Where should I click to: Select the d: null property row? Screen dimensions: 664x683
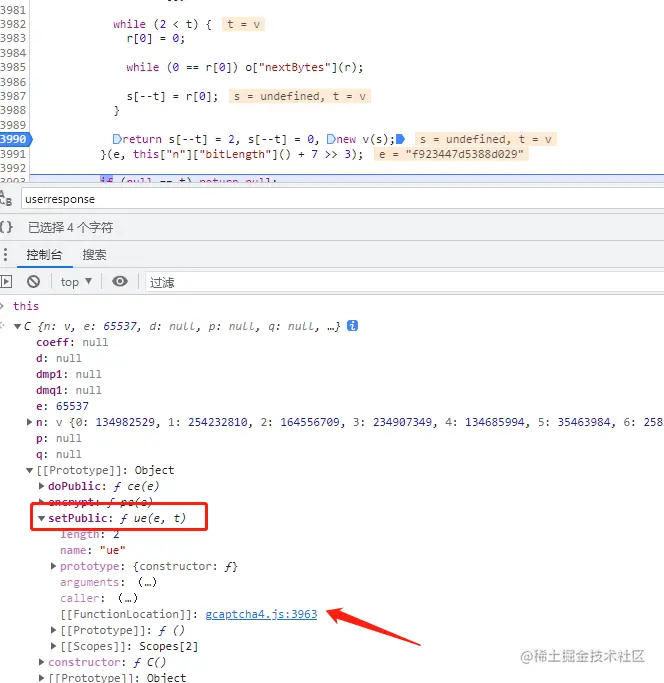pyautogui.click(x=59, y=358)
